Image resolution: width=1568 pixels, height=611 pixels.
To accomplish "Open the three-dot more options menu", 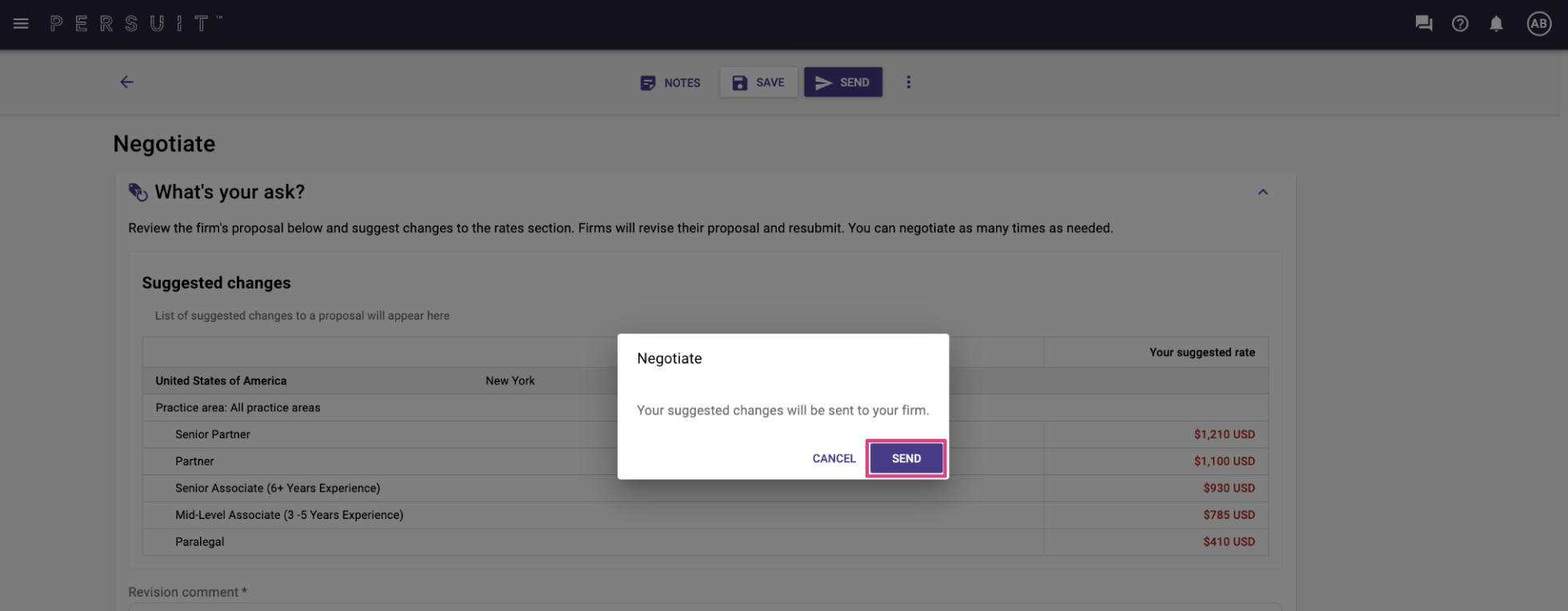I will pos(908,82).
